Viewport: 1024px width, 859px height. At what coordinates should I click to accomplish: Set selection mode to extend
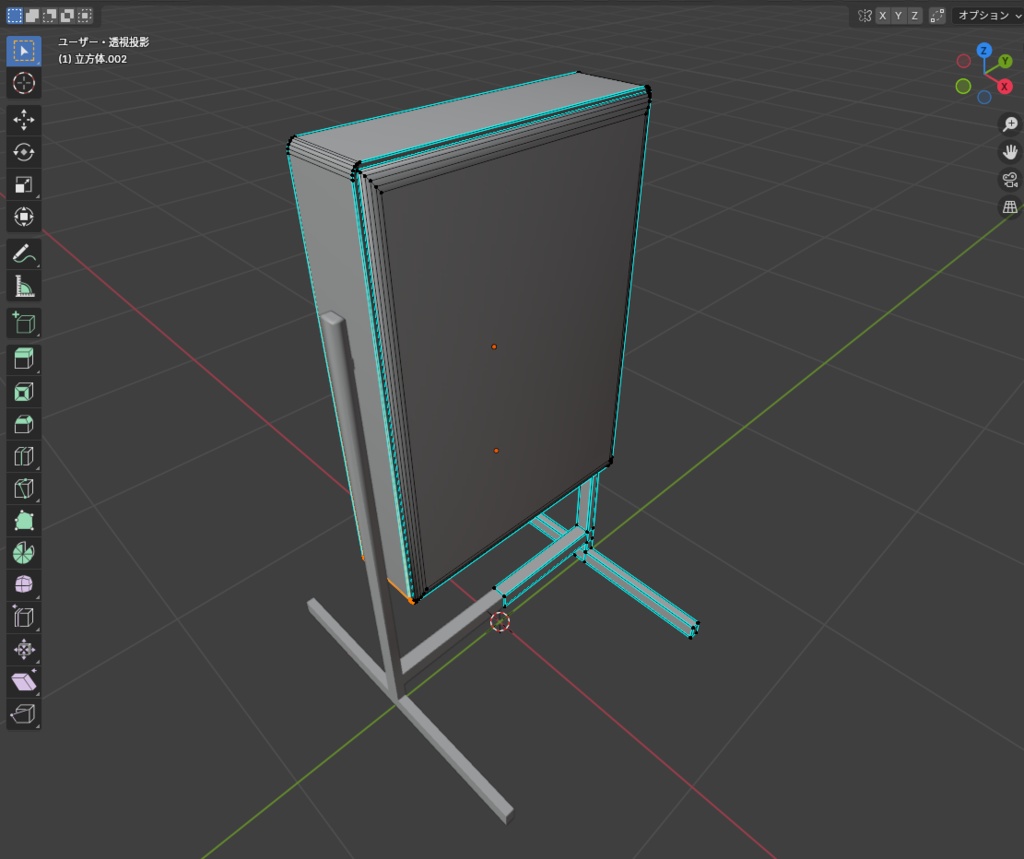[x=32, y=15]
